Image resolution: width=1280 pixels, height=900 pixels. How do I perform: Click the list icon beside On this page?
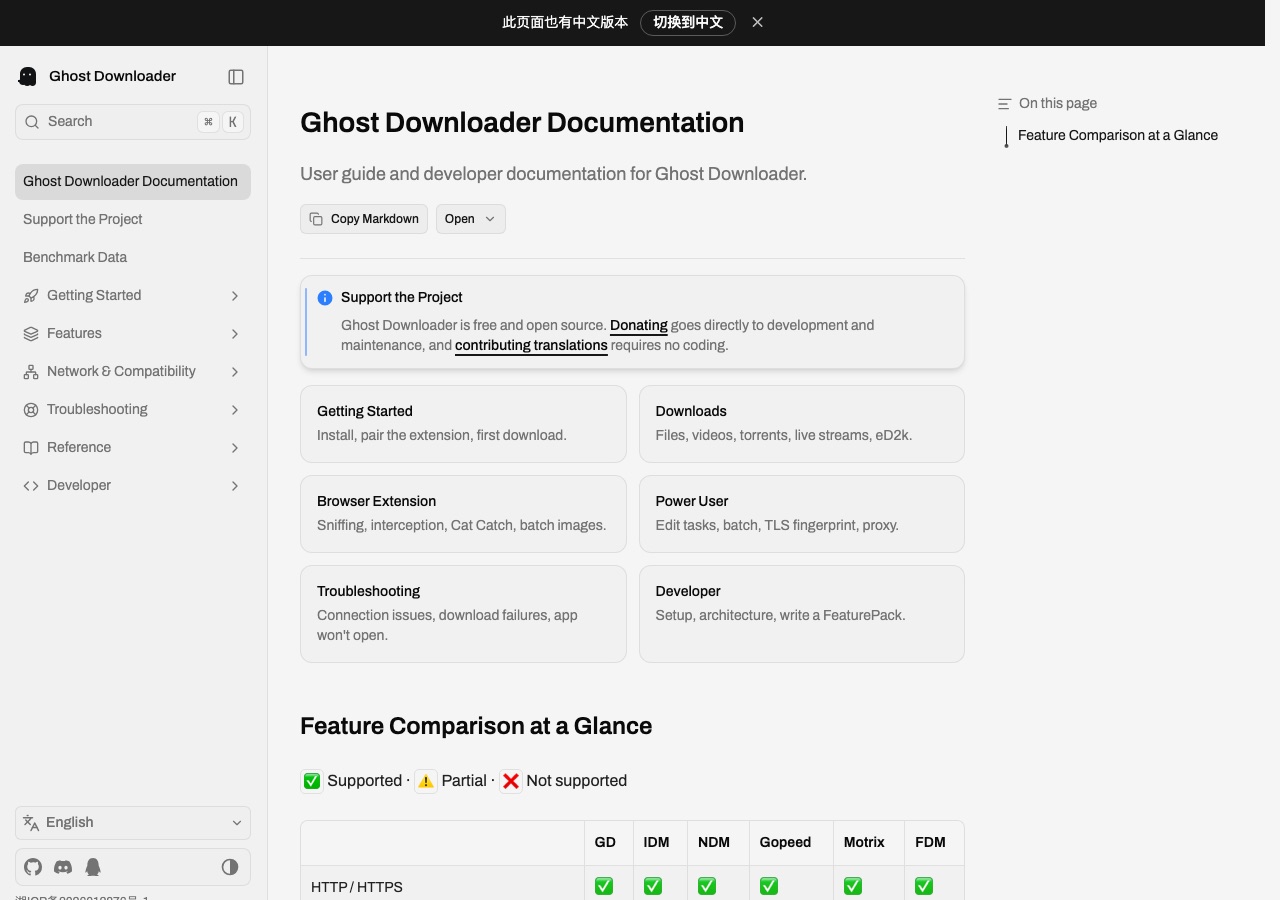point(1005,103)
